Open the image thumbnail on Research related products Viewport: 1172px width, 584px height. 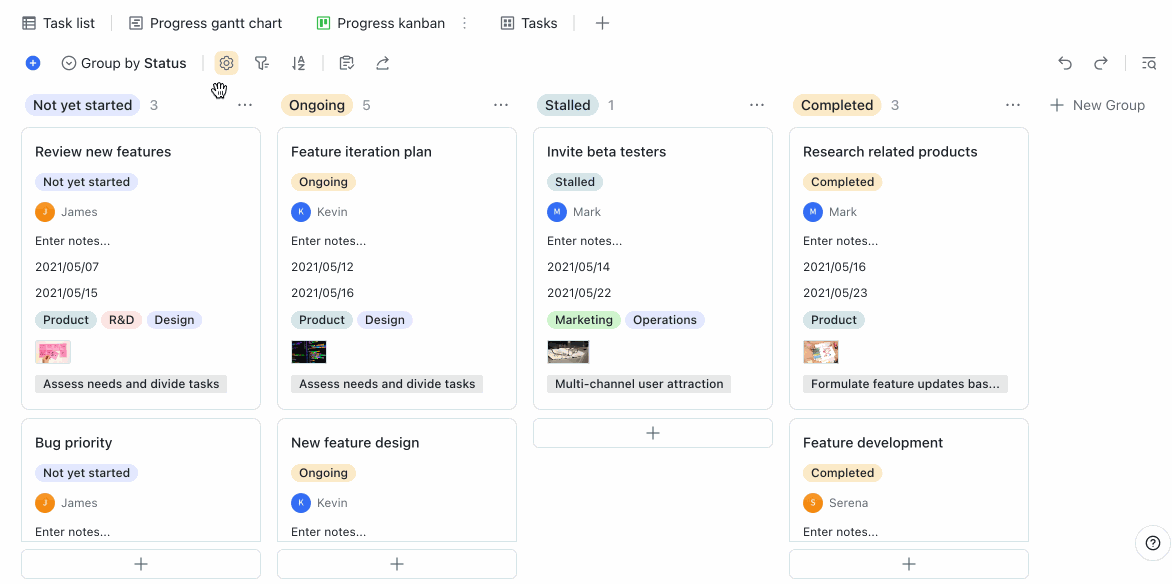coord(820,351)
